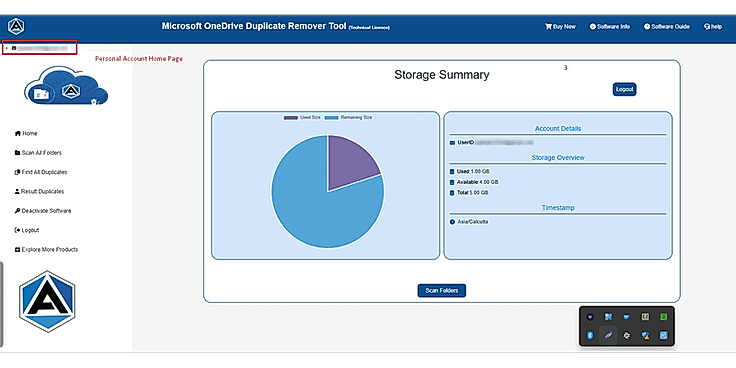This screenshot has height=368, width=736.
Task: Expand the account tree arrow at top left
Action: [x=7, y=48]
